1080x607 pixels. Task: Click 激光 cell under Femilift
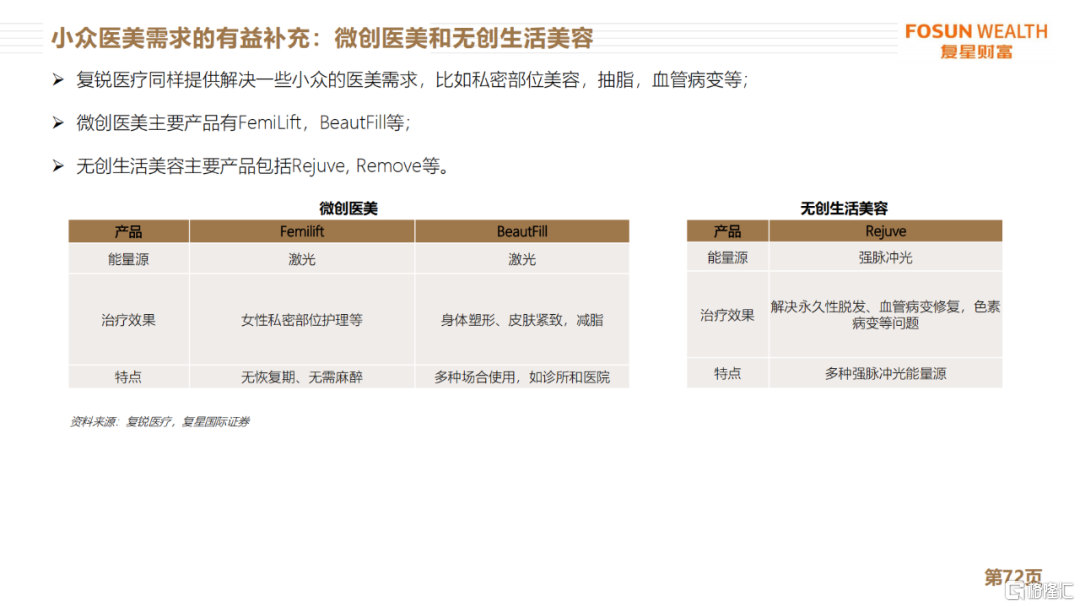coord(302,259)
